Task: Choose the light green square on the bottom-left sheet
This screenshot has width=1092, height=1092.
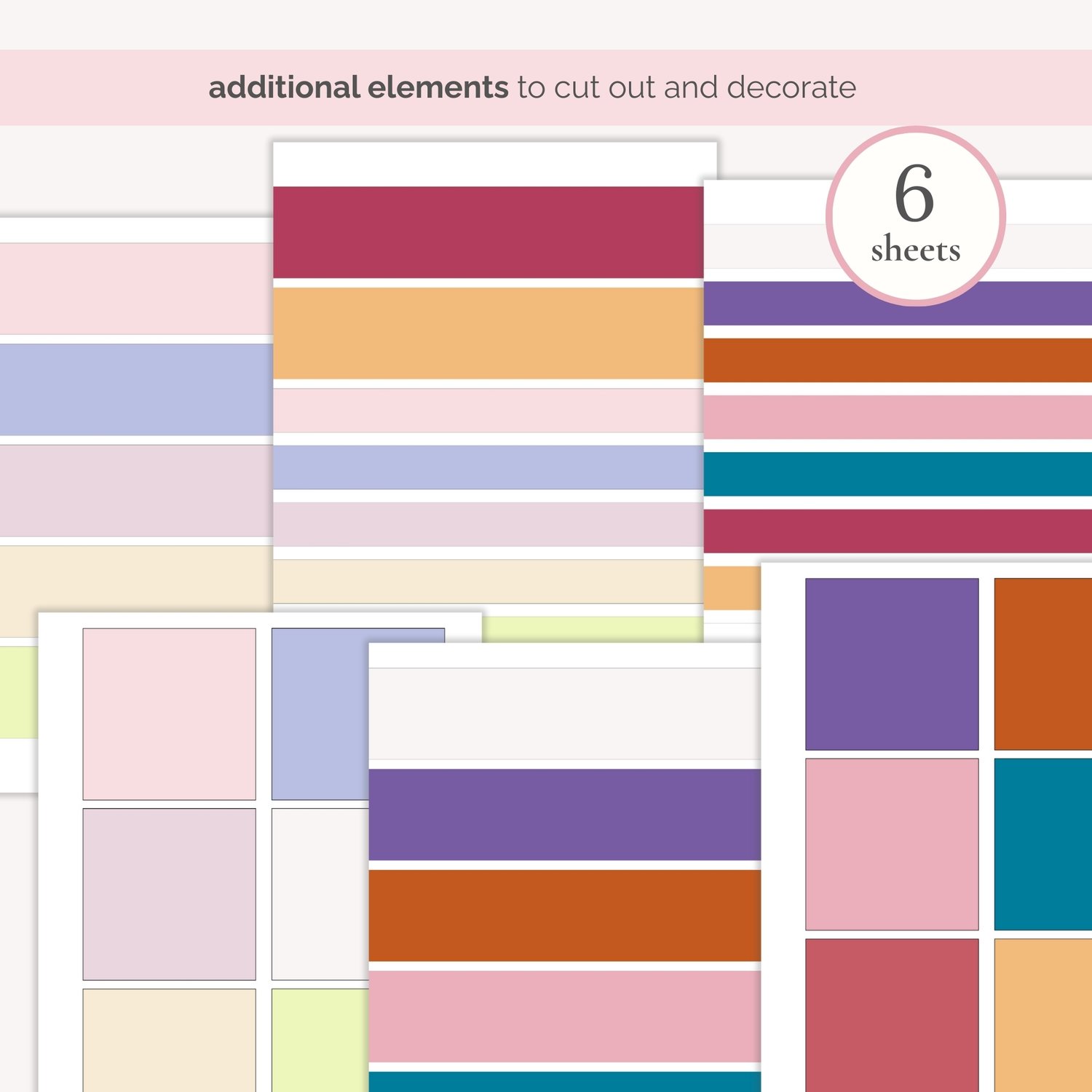Action: click(x=320, y=1040)
